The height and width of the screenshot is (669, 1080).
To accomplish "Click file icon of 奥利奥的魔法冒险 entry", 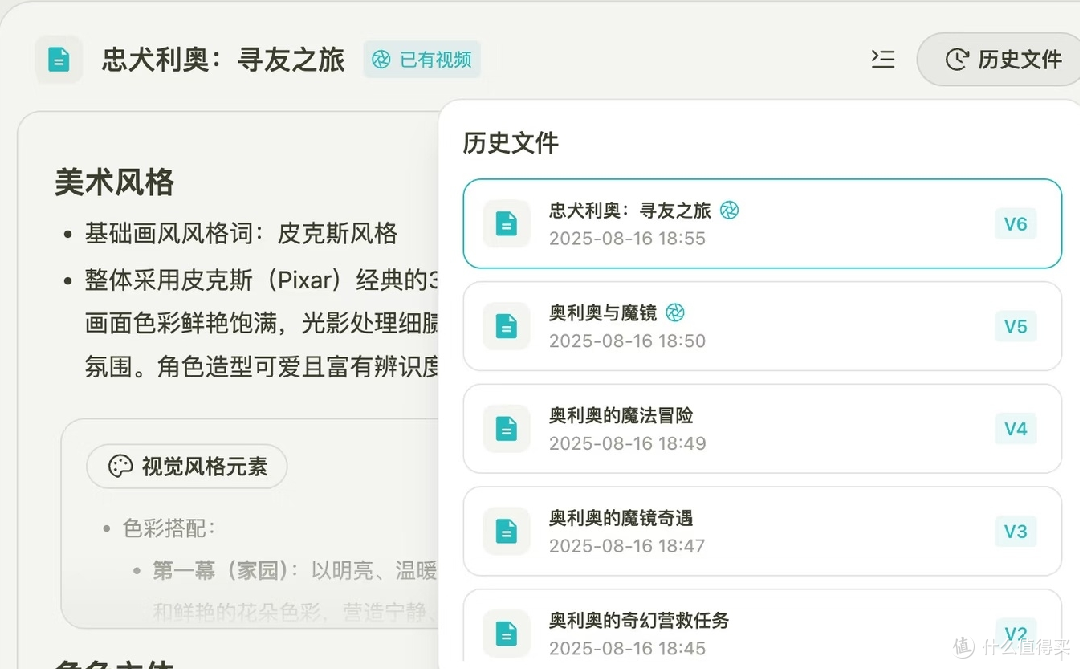I will 506,429.
